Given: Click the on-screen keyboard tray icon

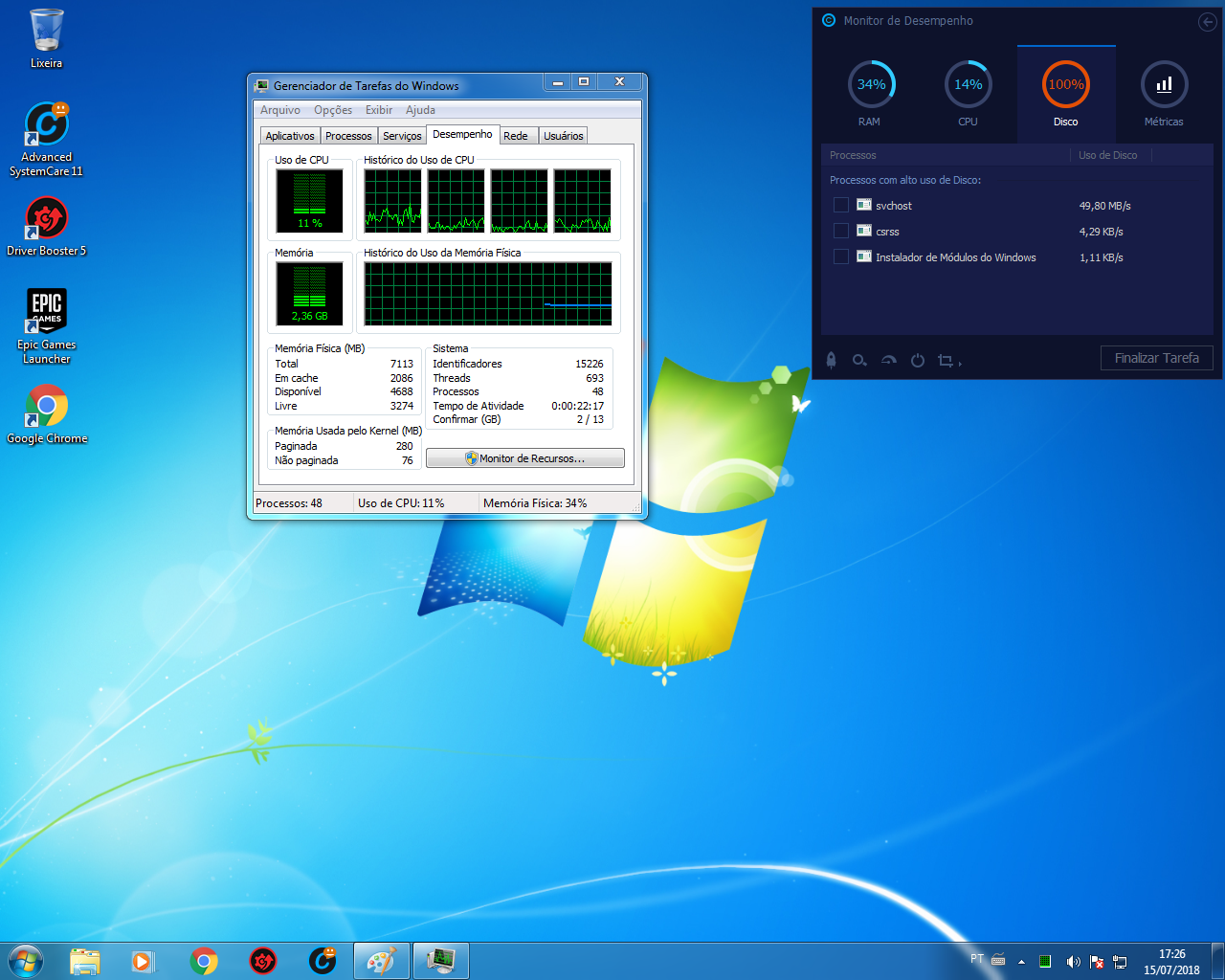Looking at the screenshot, I should [x=998, y=959].
